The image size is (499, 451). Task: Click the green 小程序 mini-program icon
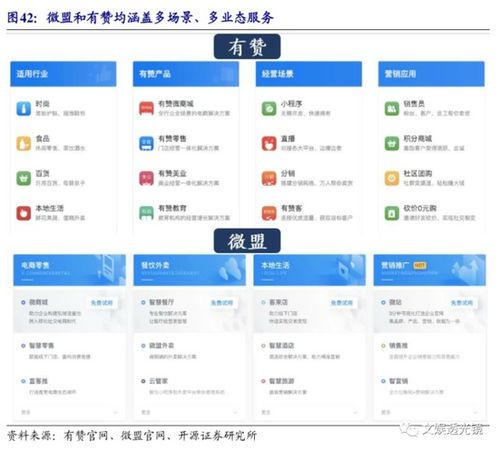[x=269, y=109]
